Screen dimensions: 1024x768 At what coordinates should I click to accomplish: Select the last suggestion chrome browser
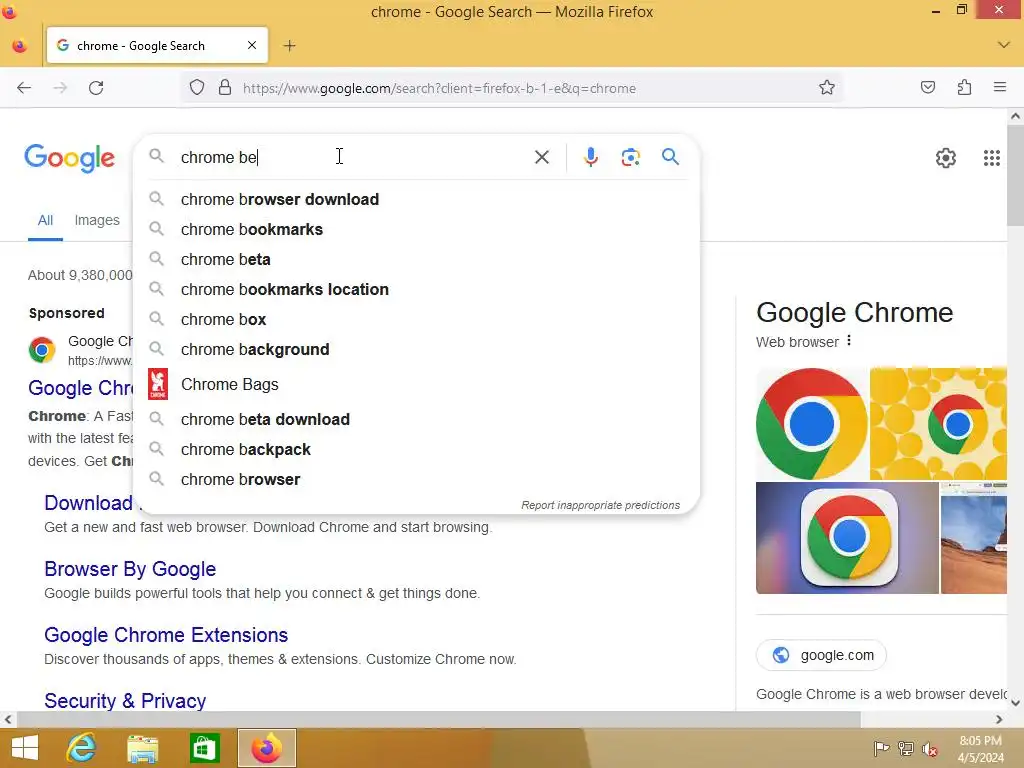coord(417,479)
